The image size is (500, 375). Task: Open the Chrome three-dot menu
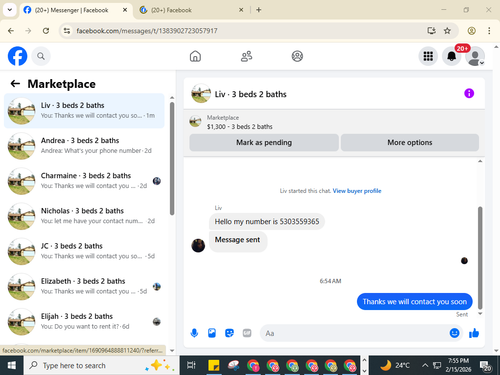pyautogui.click(x=489, y=31)
